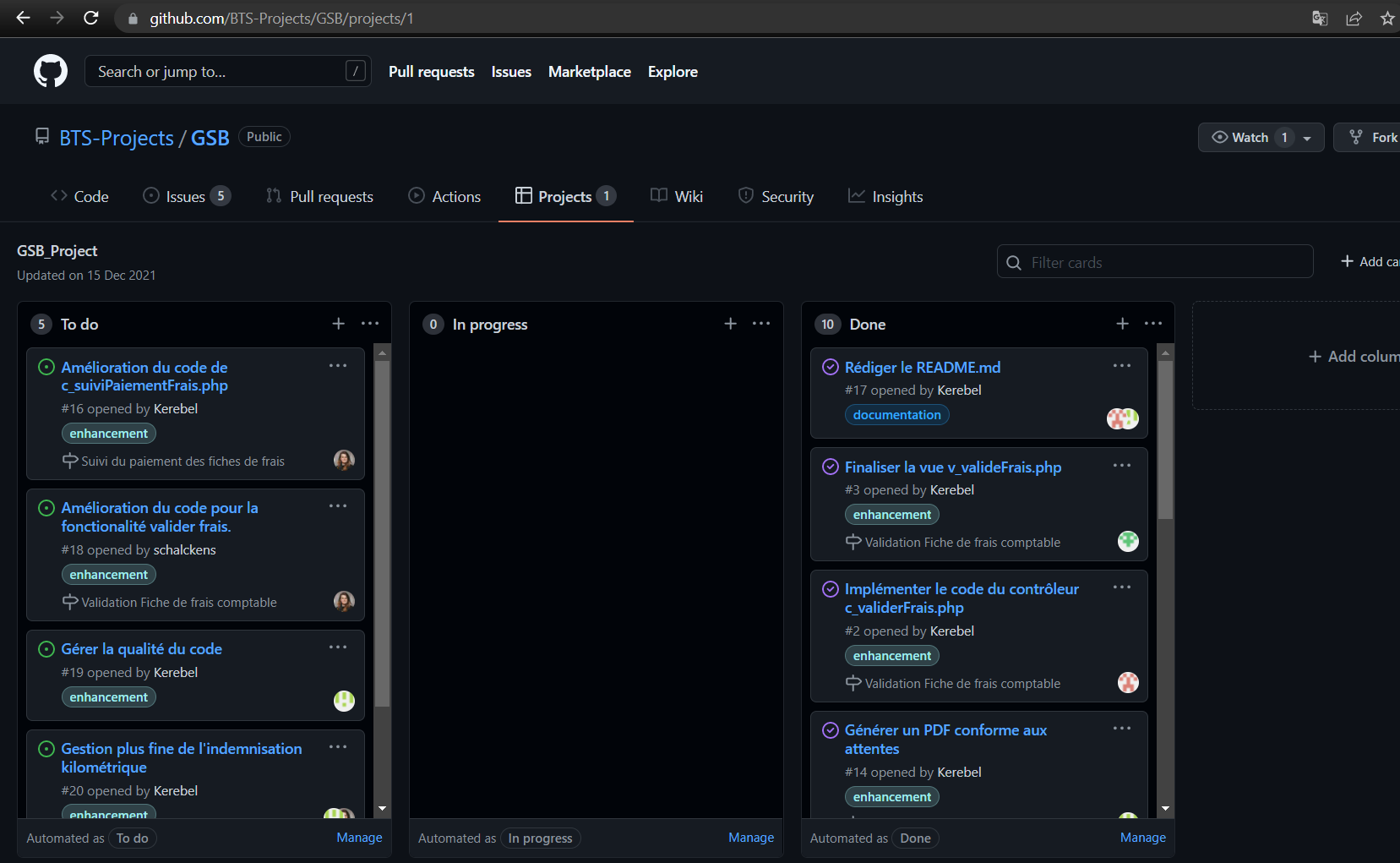Click the assignee avatars on Rédiger le README.md card
The height and width of the screenshot is (863, 1400).
tap(1123, 418)
